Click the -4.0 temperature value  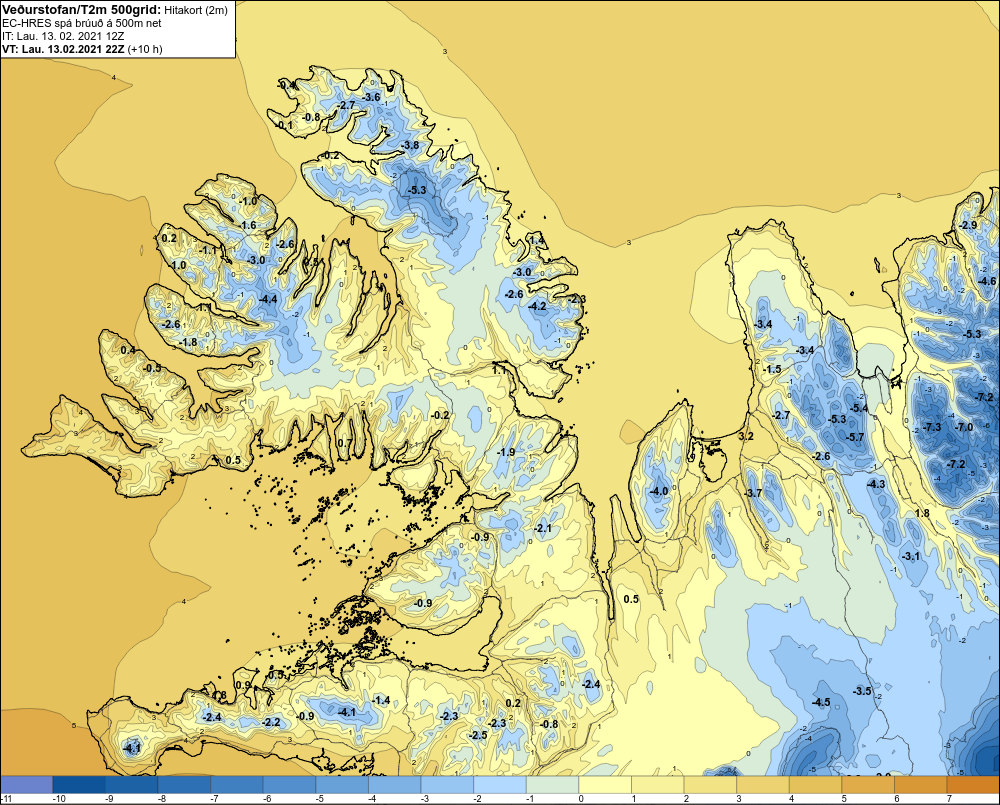[x=659, y=491]
